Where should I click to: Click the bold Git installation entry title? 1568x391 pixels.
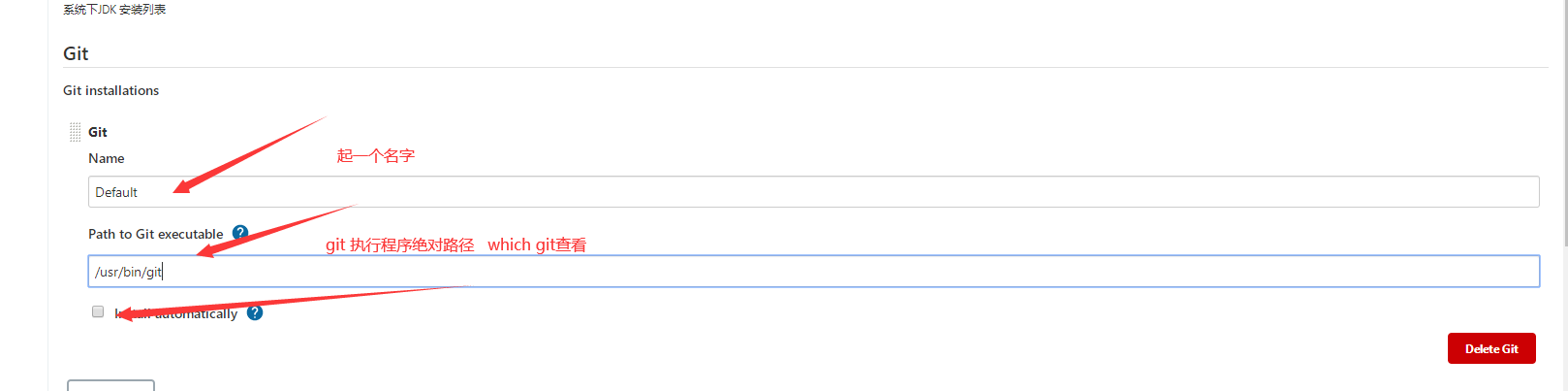(x=98, y=132)
